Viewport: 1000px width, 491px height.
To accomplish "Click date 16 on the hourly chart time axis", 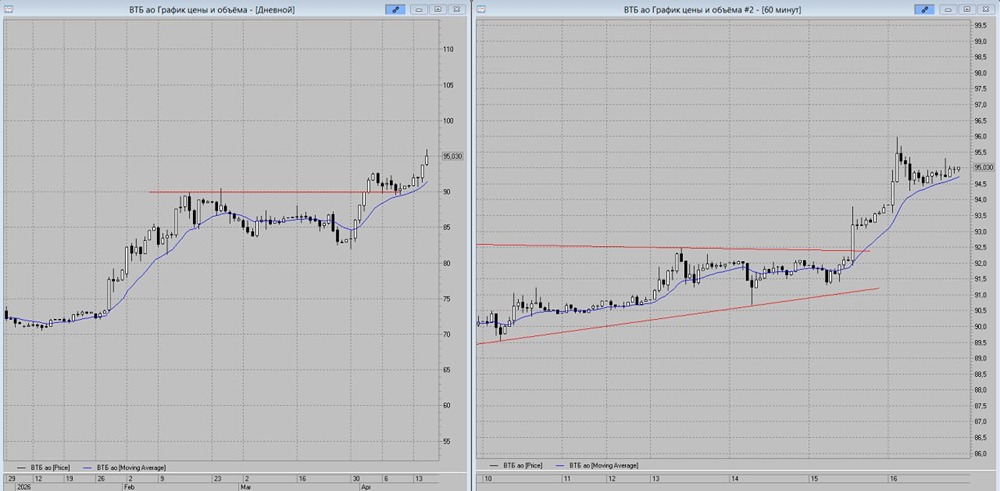I will pos(893,478).
